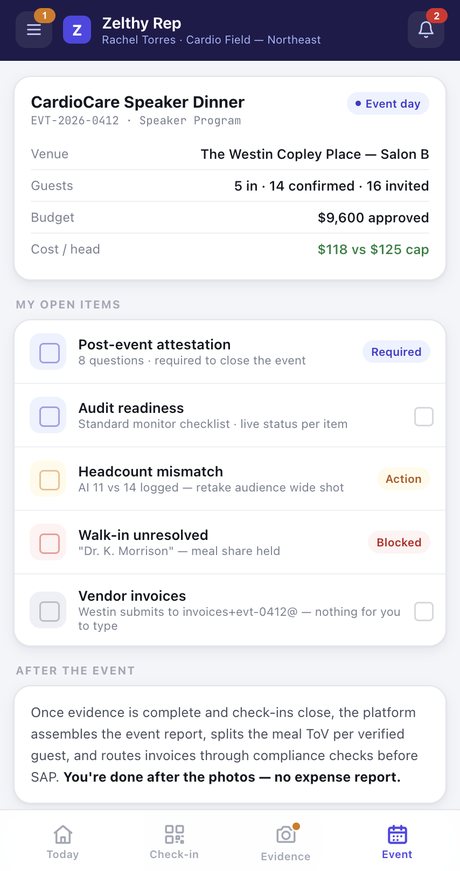This screenshot has height=871, width=460.
Task: Check the Headcount mismatch box
Action: coord(48,479)
